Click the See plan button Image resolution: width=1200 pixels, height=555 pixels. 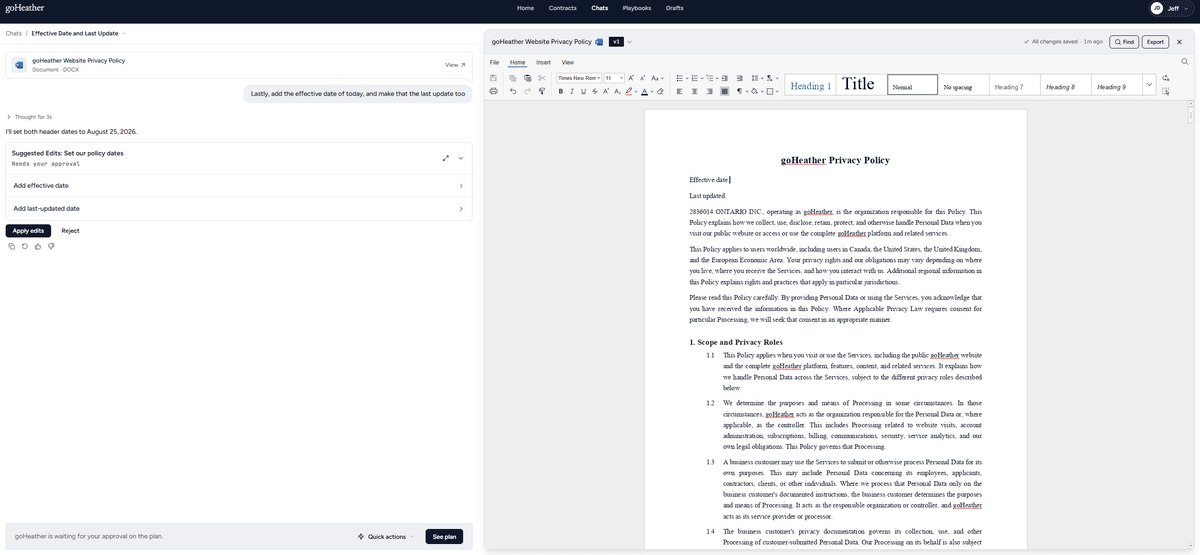pyautogui.click(x=444, y=537)
